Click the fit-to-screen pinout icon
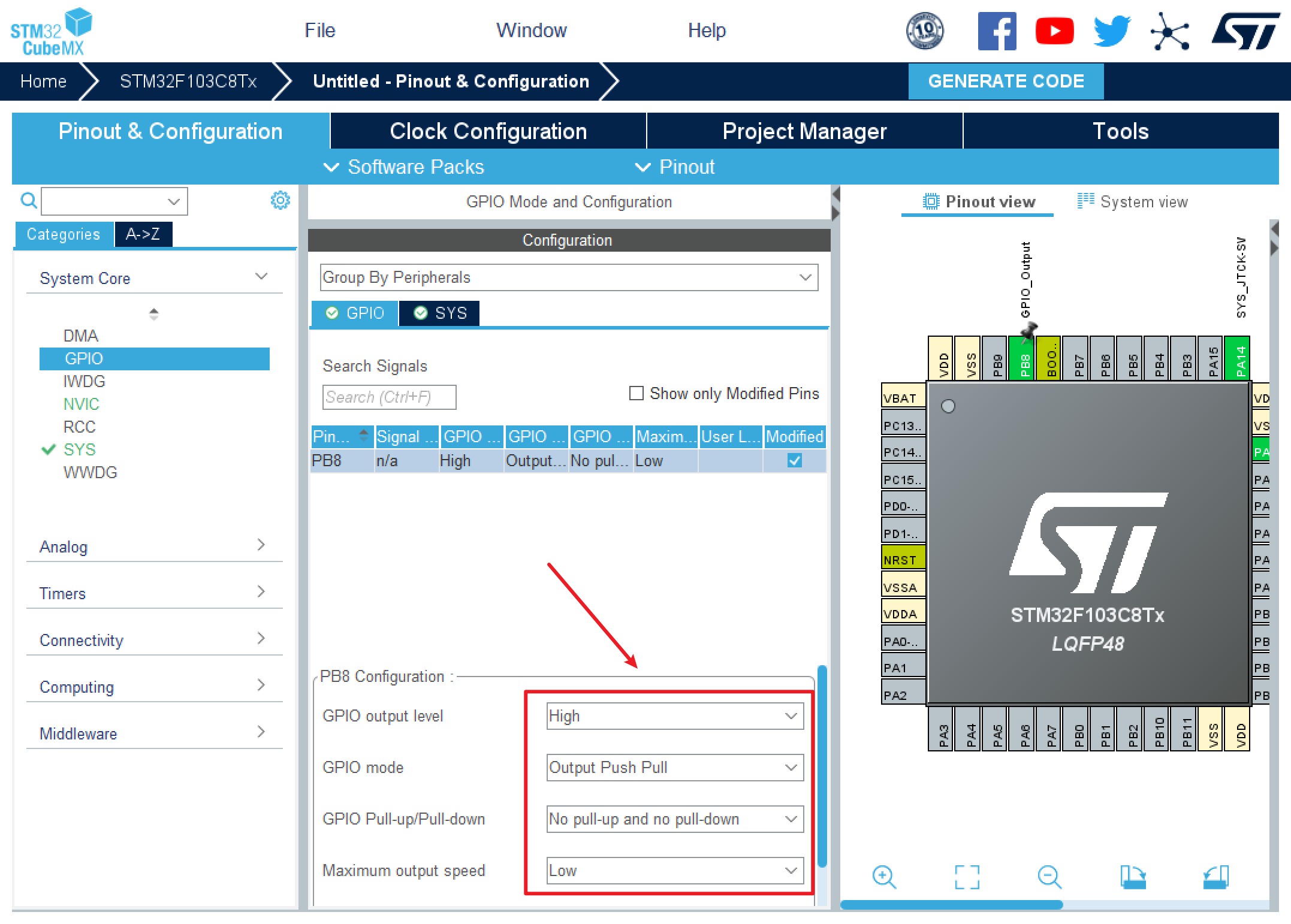This screenshot has width=1291, height=924. tap(967, 877)
